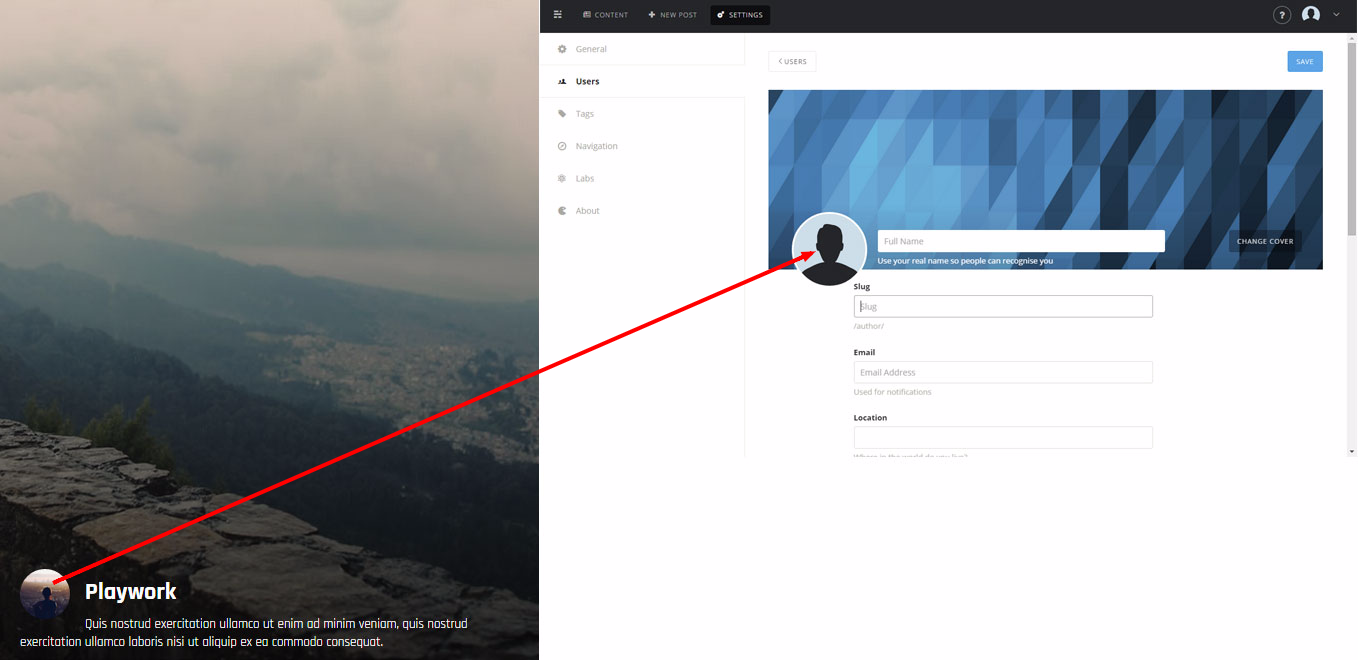Click the About icon
The image size is (1358, 660).
tap(562, 211)
